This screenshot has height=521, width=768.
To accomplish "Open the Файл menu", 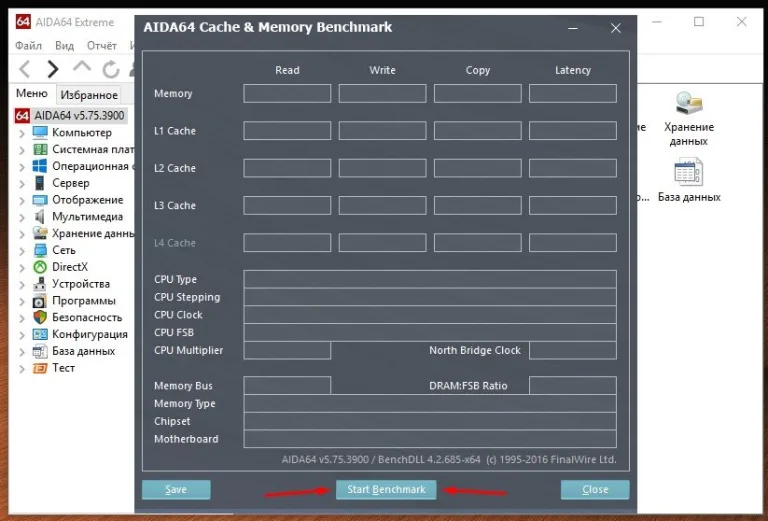I will [x=28, y=46].
